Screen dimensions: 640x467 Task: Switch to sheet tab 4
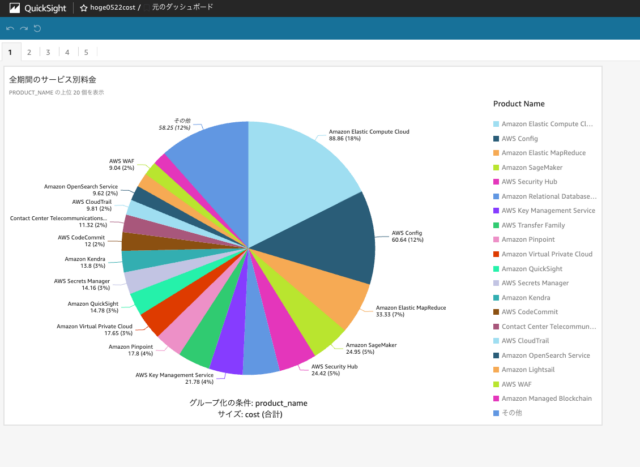point(67,52)
